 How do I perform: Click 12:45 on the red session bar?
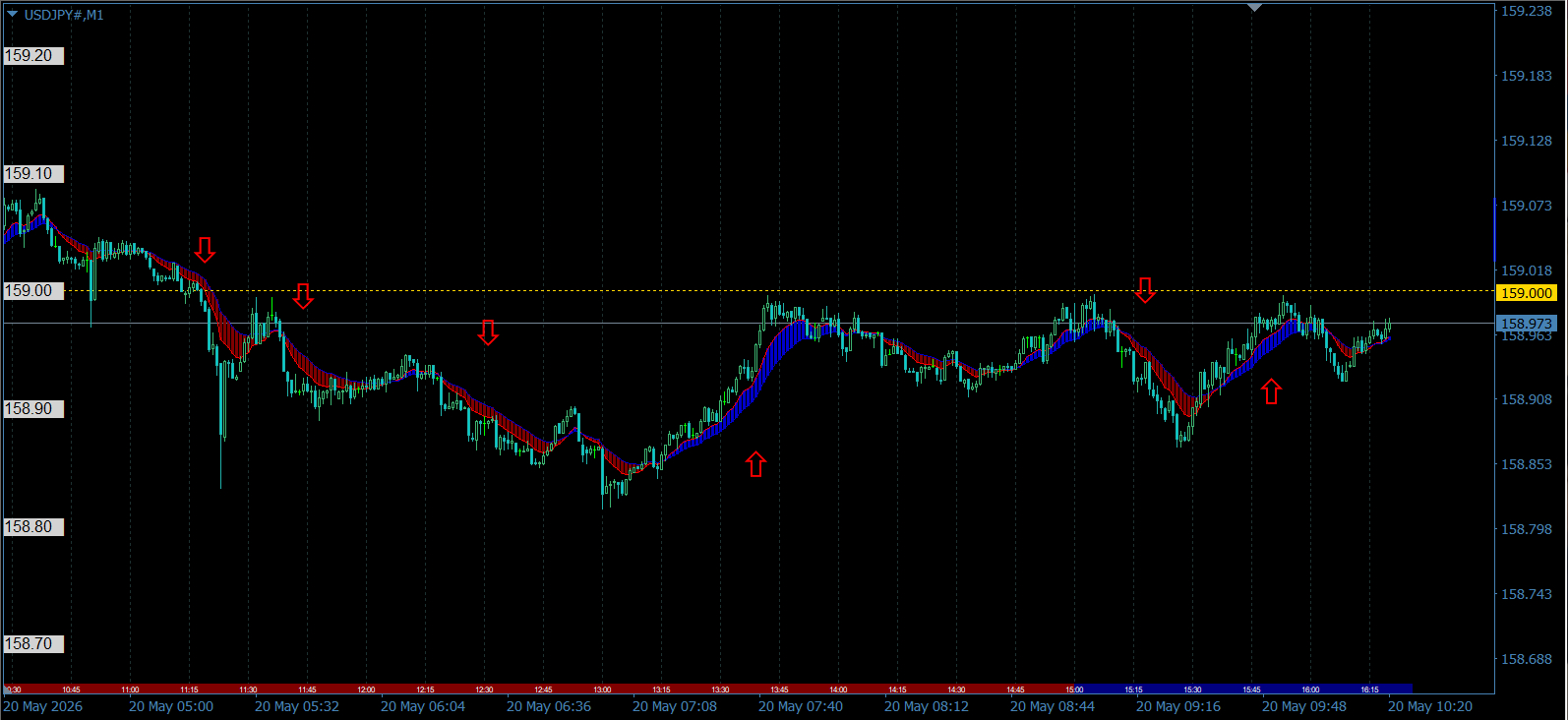[x=543, y=690]
